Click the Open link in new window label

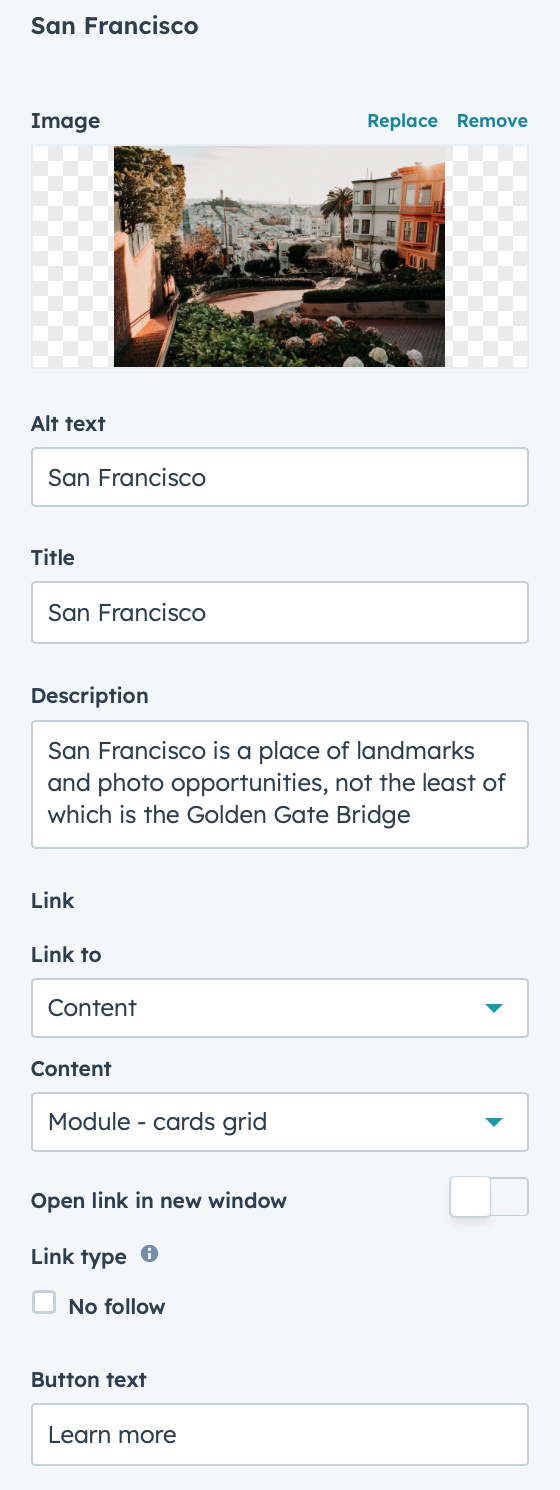click(159, 1200)
